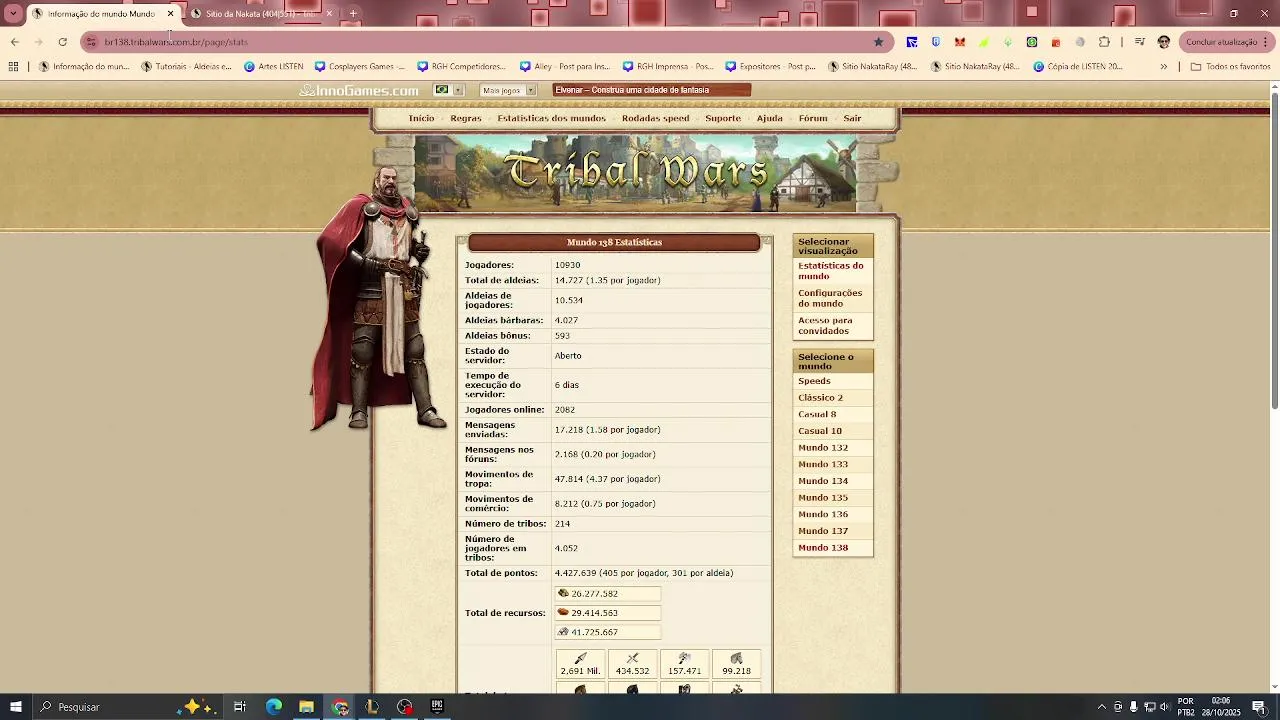The width and height of the screenshot is (1280, 720).
Task: Click the swordsman unit icon 434.532
Action: (x=633, y=658)
